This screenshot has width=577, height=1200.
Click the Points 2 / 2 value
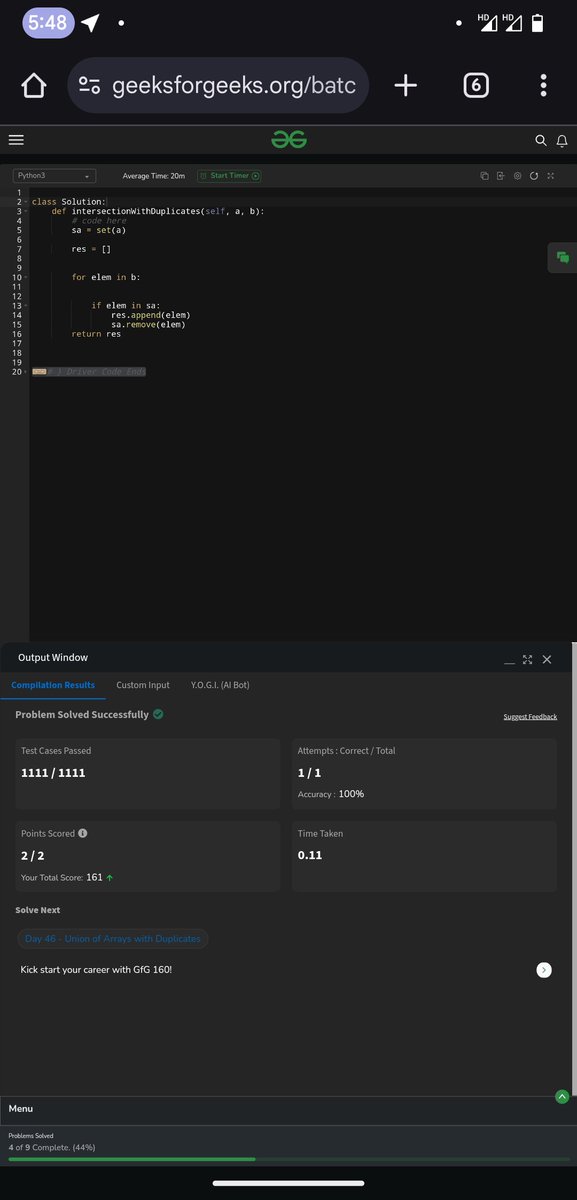coord(33,855)
